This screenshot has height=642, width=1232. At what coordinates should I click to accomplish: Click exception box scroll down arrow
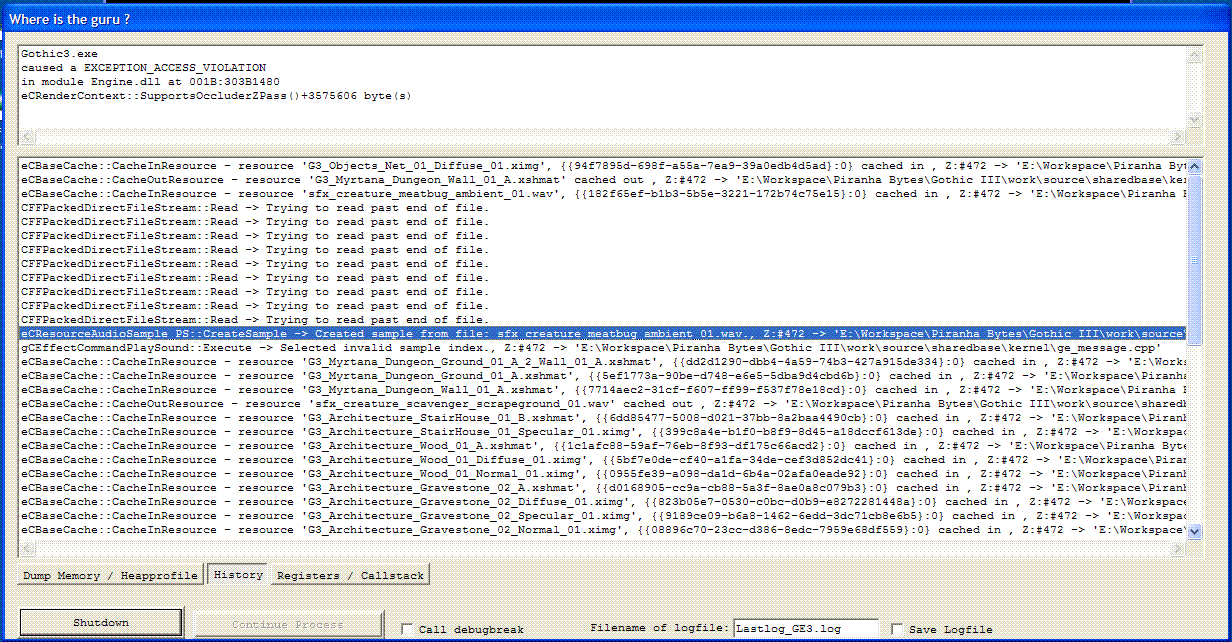point(1194,120)
